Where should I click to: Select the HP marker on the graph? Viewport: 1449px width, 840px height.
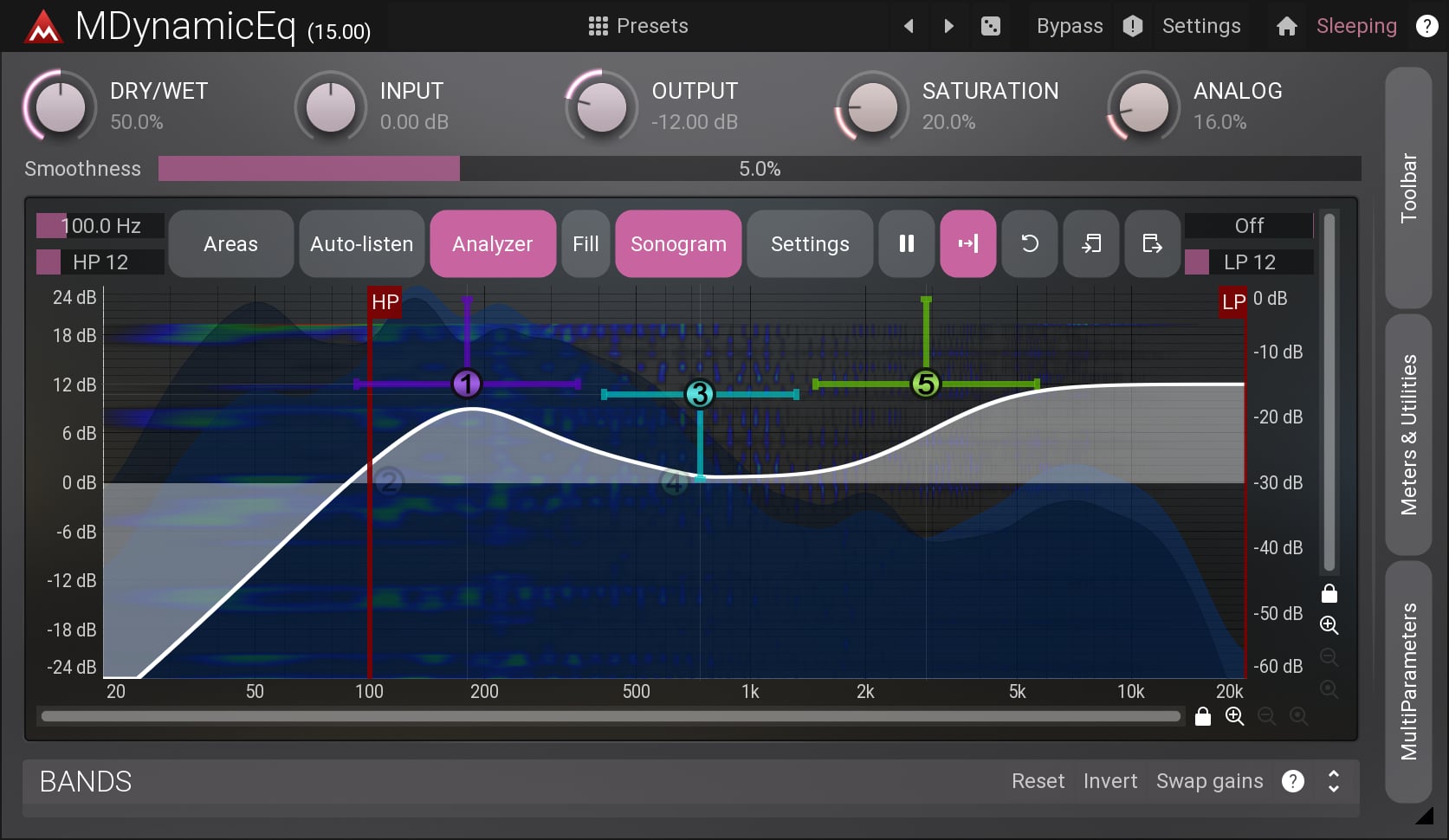pos(385,302)
